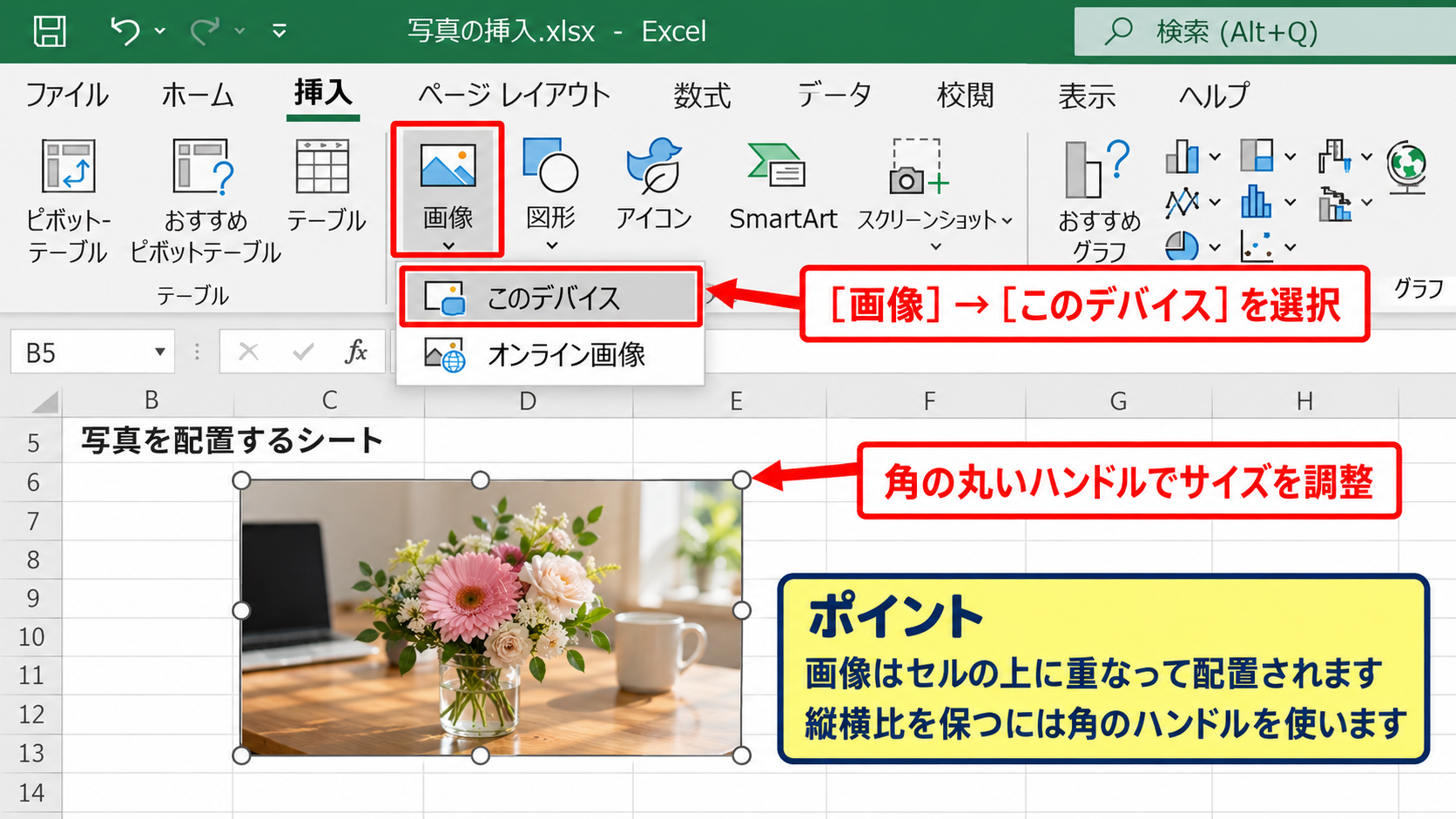
Task: Click the formula bar enter checkmark
Action: 303,352
